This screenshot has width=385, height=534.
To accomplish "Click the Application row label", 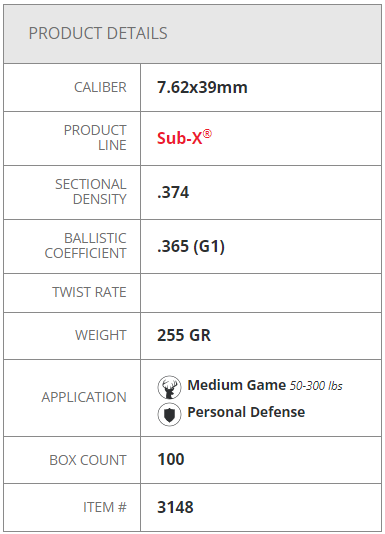I will (x=84, y=397).
